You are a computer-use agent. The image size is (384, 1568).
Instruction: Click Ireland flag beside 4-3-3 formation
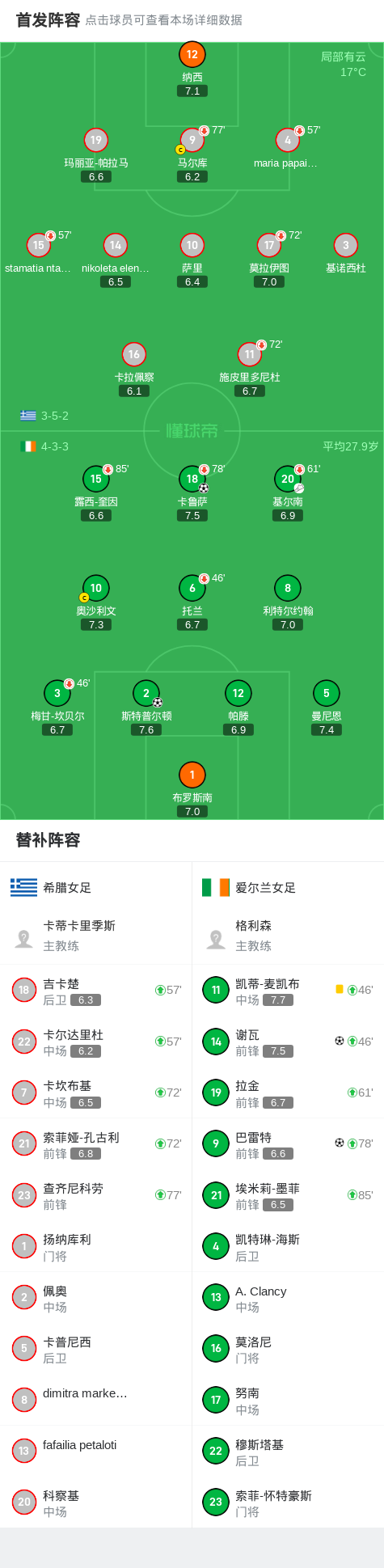pos(28,446)
